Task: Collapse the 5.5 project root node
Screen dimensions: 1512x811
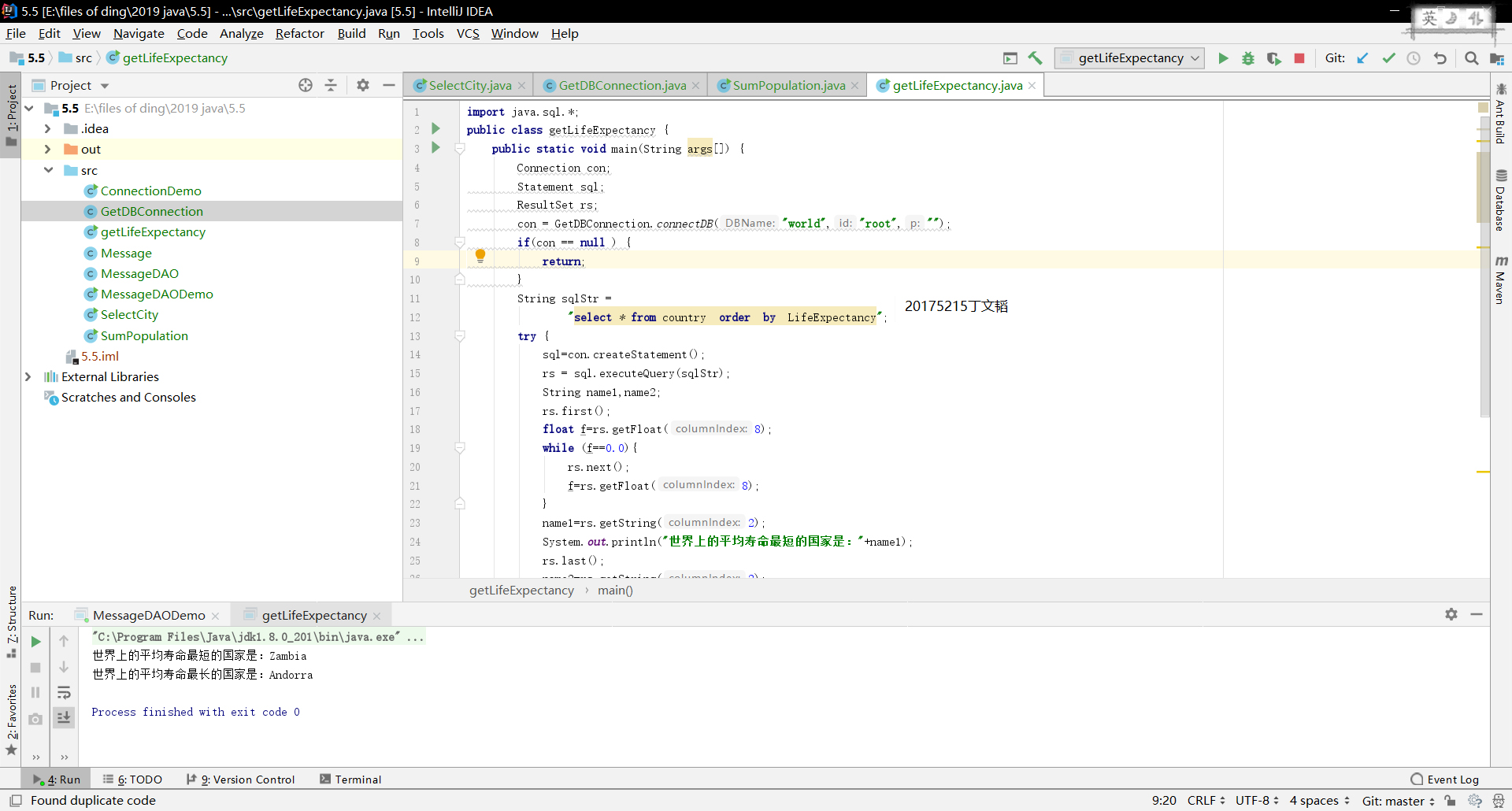Action: 29,108
